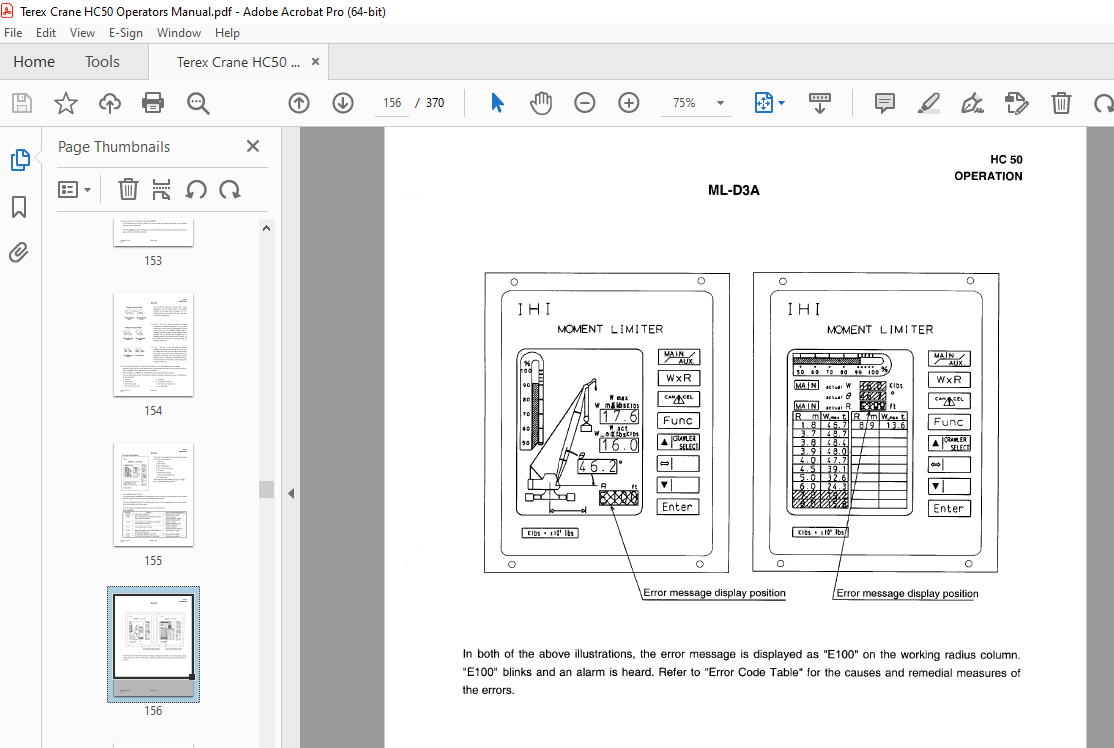
Task: Open the fit page view options
Action: [x=769, y=103]
